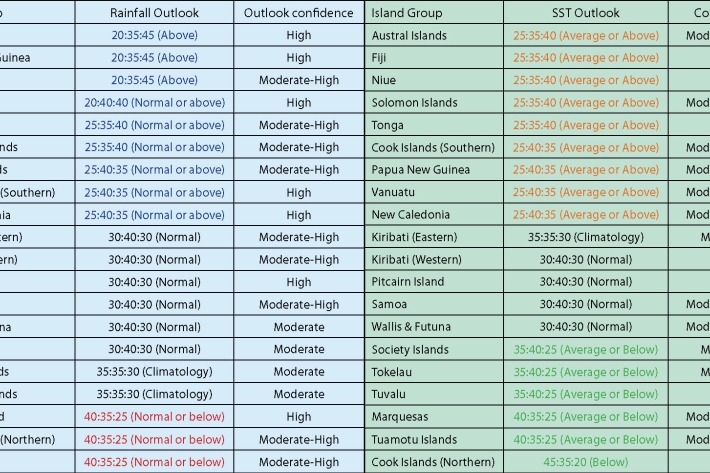Click the Society Islands cell

(410, 350)
